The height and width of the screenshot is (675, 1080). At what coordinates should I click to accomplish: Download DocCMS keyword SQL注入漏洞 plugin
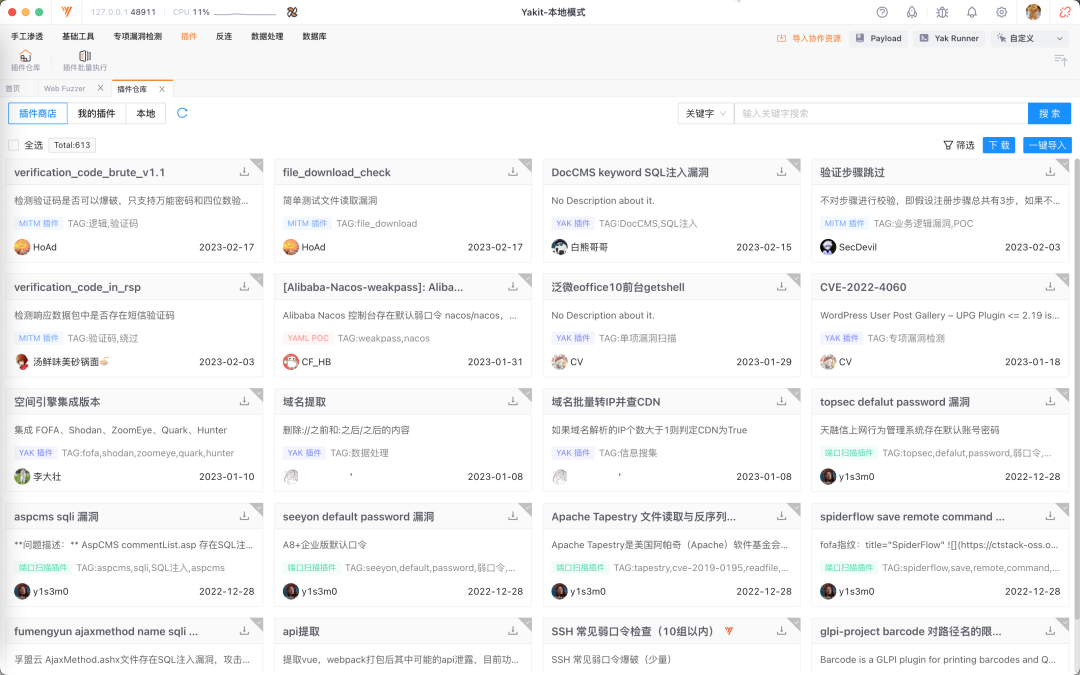click(x=782, y=172)
